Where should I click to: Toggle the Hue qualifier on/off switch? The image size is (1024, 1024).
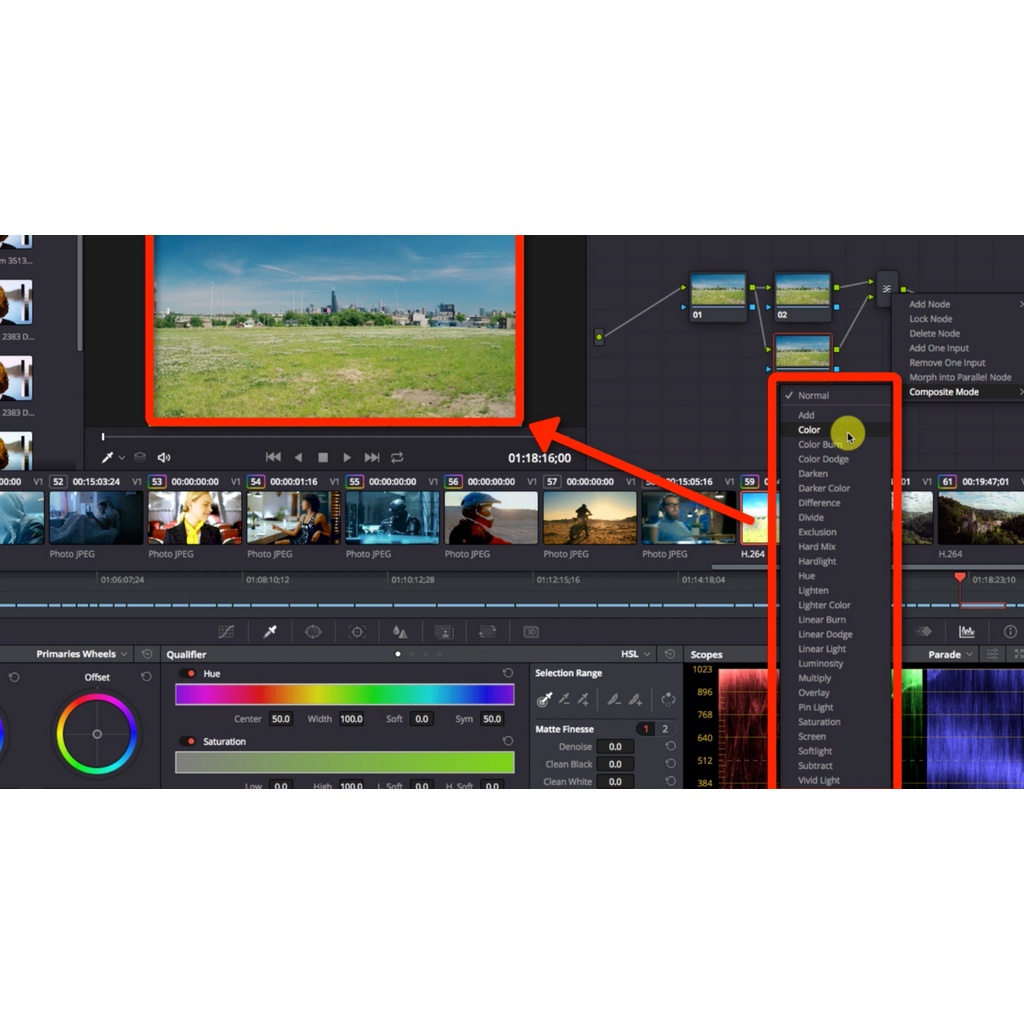point(187,674)
